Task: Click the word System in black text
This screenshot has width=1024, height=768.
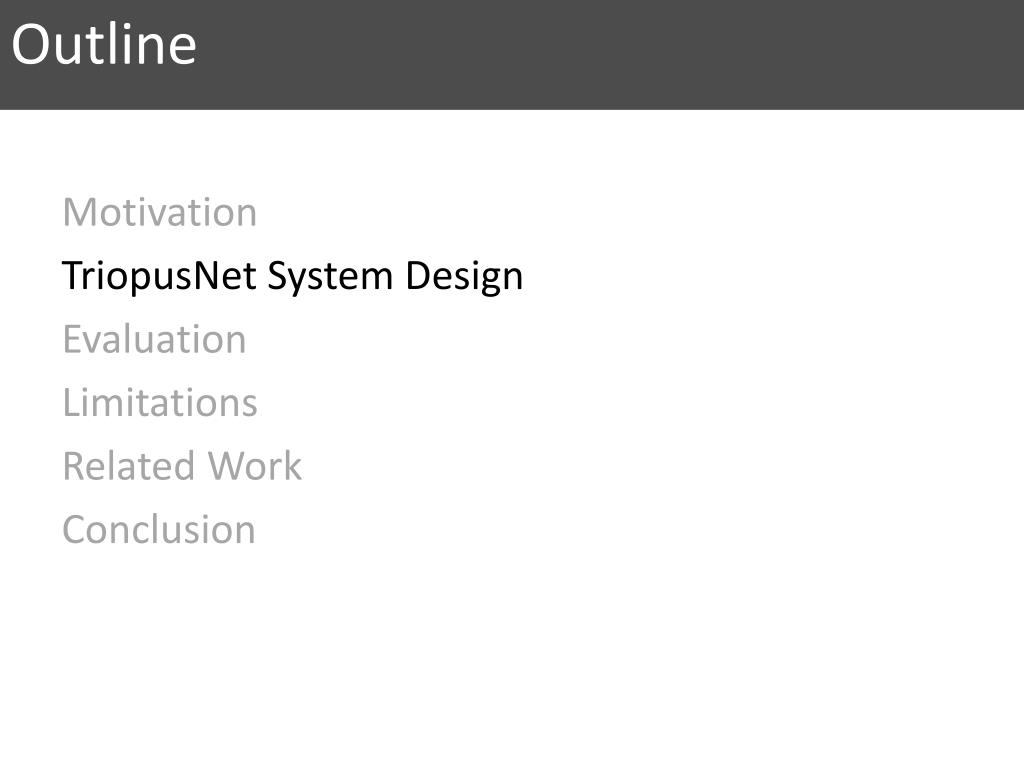Action: pos(330,276)
